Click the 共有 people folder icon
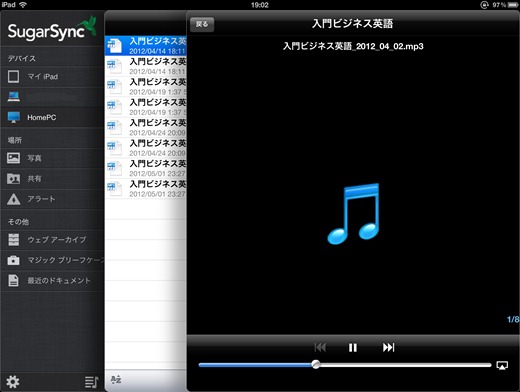The width and height of the screenshot is (520, 392). coord(13,179)
